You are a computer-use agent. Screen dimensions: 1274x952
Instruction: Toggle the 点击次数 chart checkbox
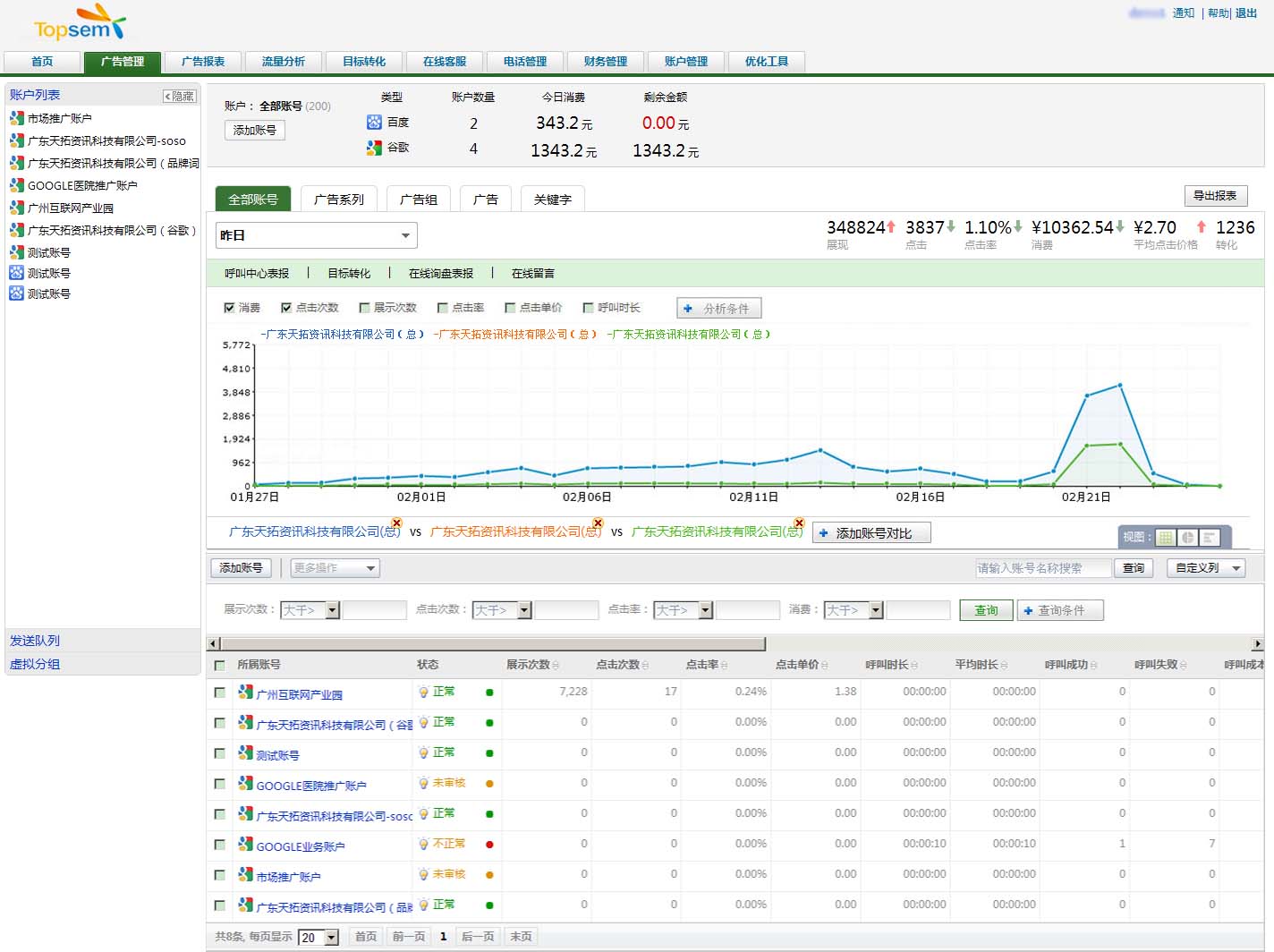tap(286, 308)
